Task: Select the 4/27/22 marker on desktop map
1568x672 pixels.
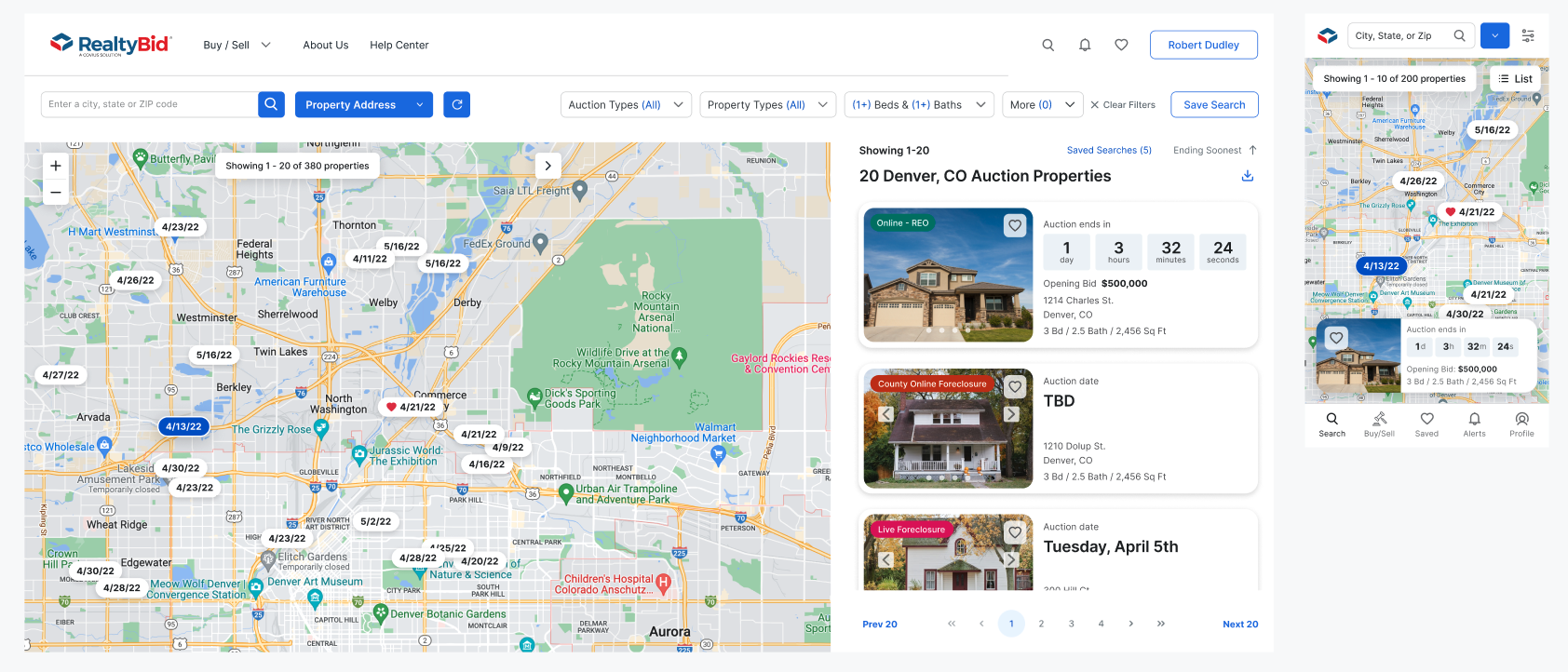Action: tap(61, 375)
